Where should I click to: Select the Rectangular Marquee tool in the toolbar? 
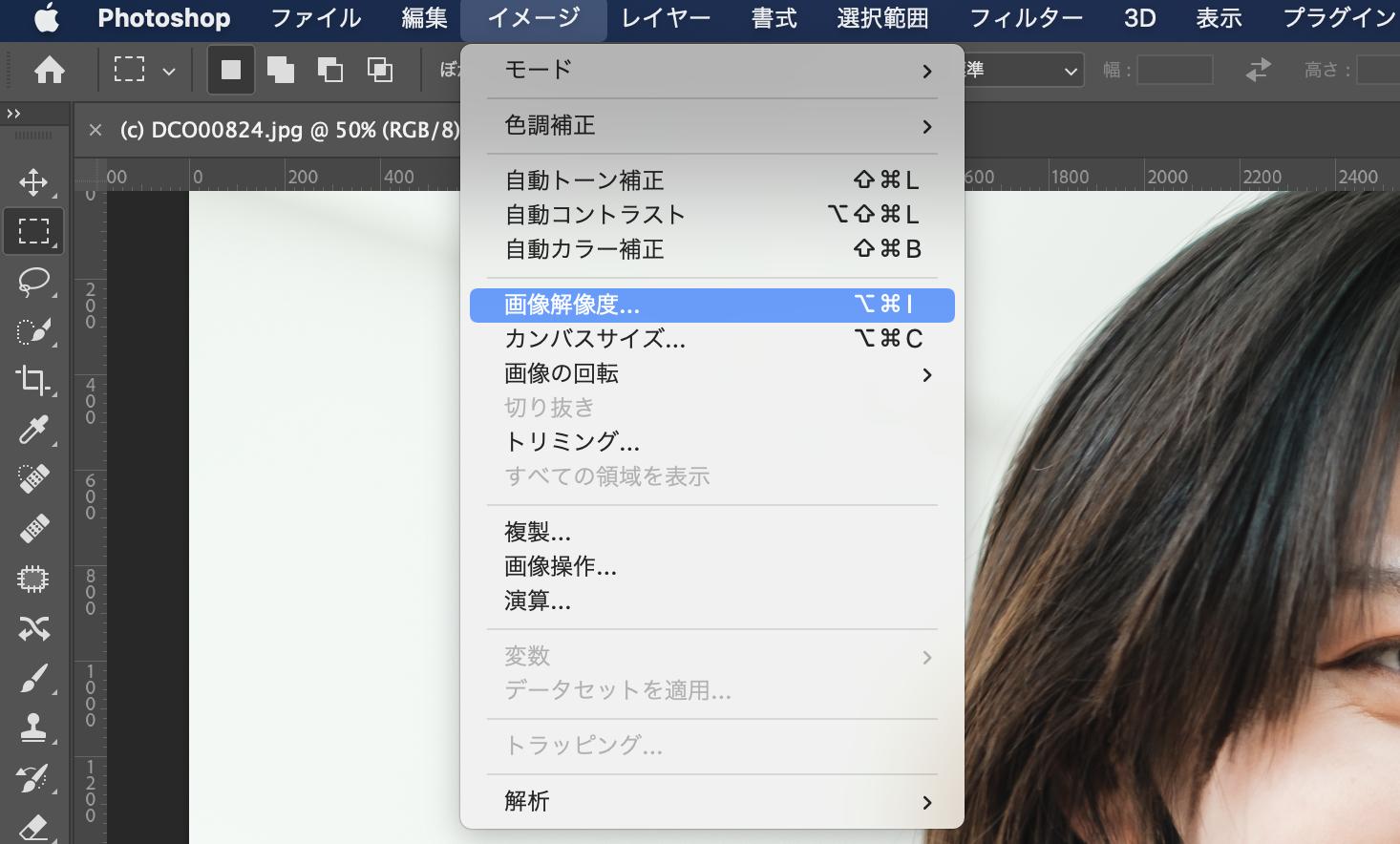coord(33,231)
